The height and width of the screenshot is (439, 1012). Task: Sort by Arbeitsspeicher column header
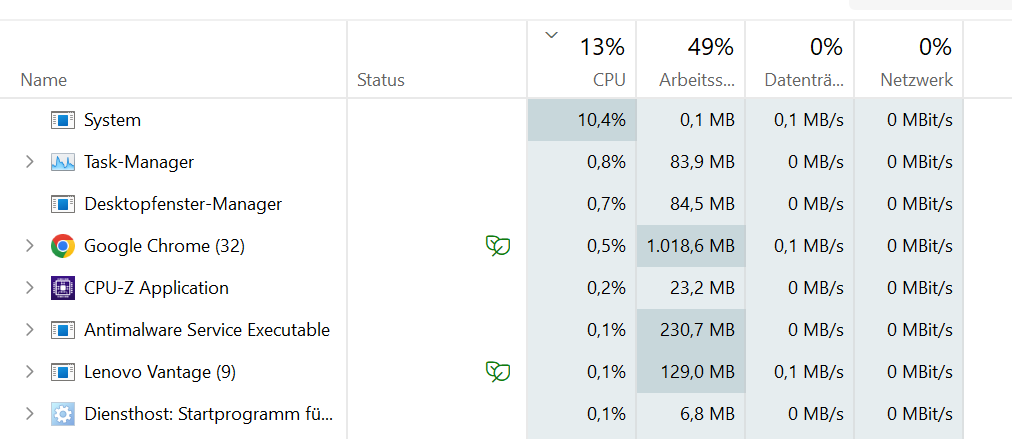coord(696,80)
